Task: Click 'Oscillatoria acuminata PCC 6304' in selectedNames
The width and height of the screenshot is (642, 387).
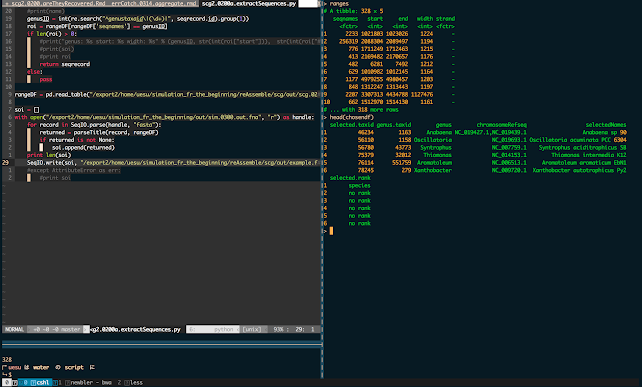Action: pyautogui.click(x=578, y=140)
